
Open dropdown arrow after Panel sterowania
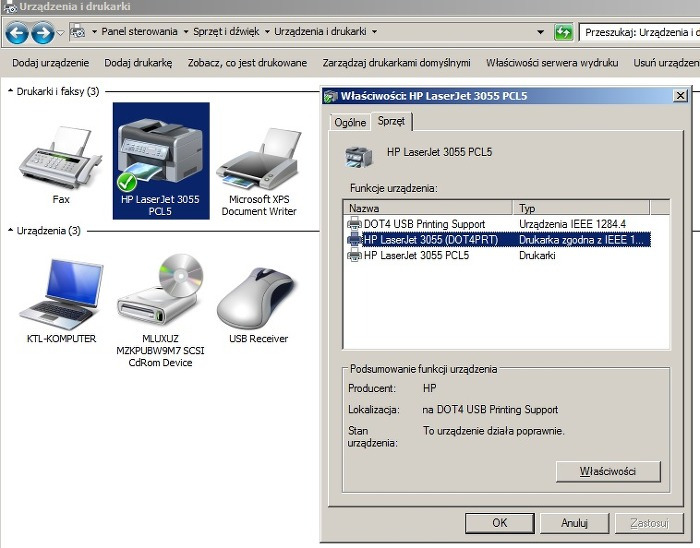186,32
